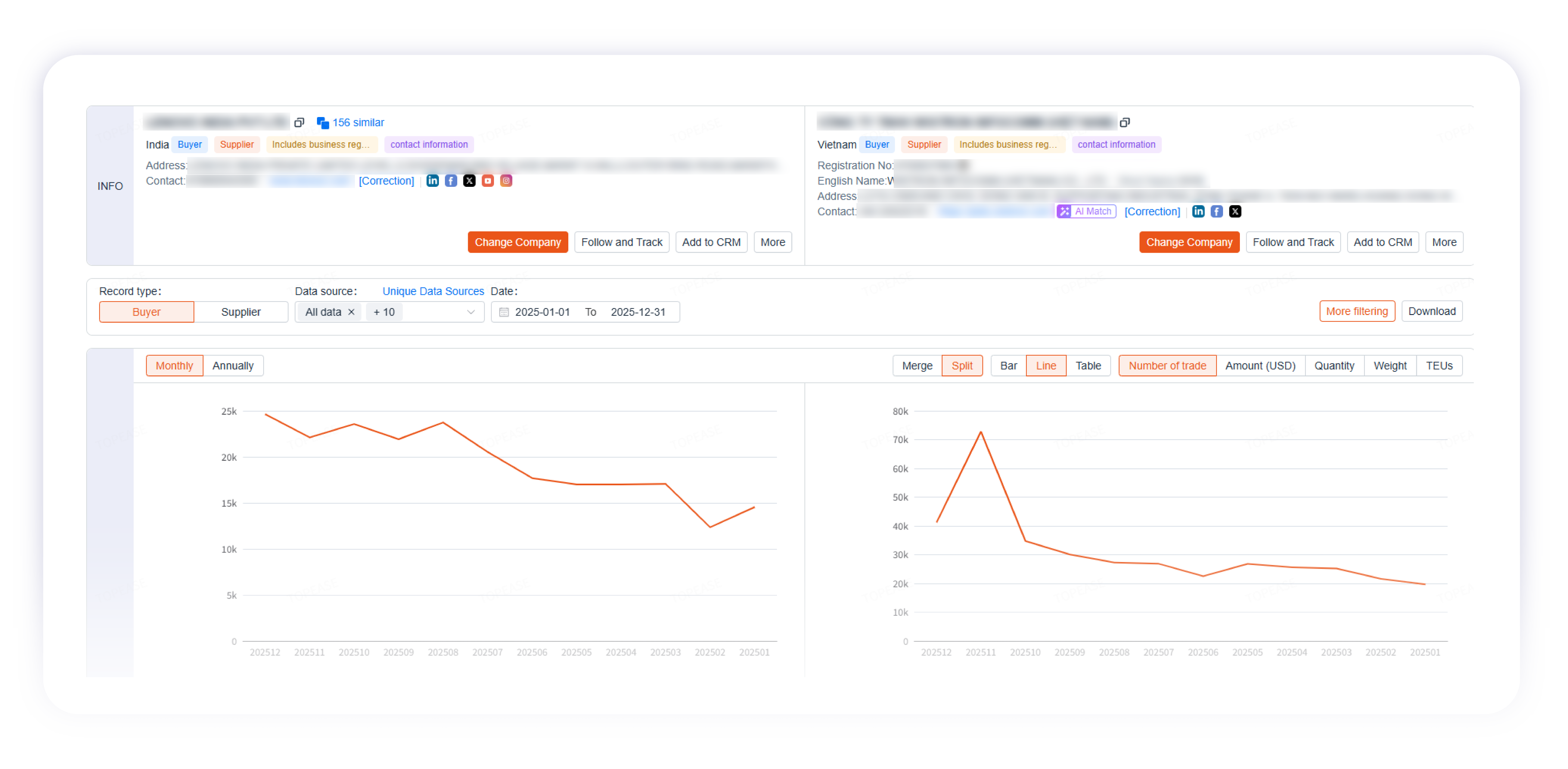Click Vietnam contact Correction link
Image resolution: width=1568 pixels, height=769 pixels.
(1152, 211)
